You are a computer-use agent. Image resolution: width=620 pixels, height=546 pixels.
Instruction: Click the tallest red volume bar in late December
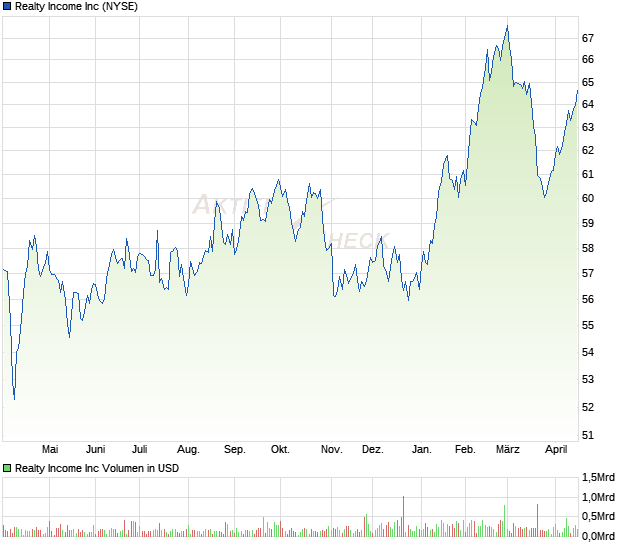[403, 516]
